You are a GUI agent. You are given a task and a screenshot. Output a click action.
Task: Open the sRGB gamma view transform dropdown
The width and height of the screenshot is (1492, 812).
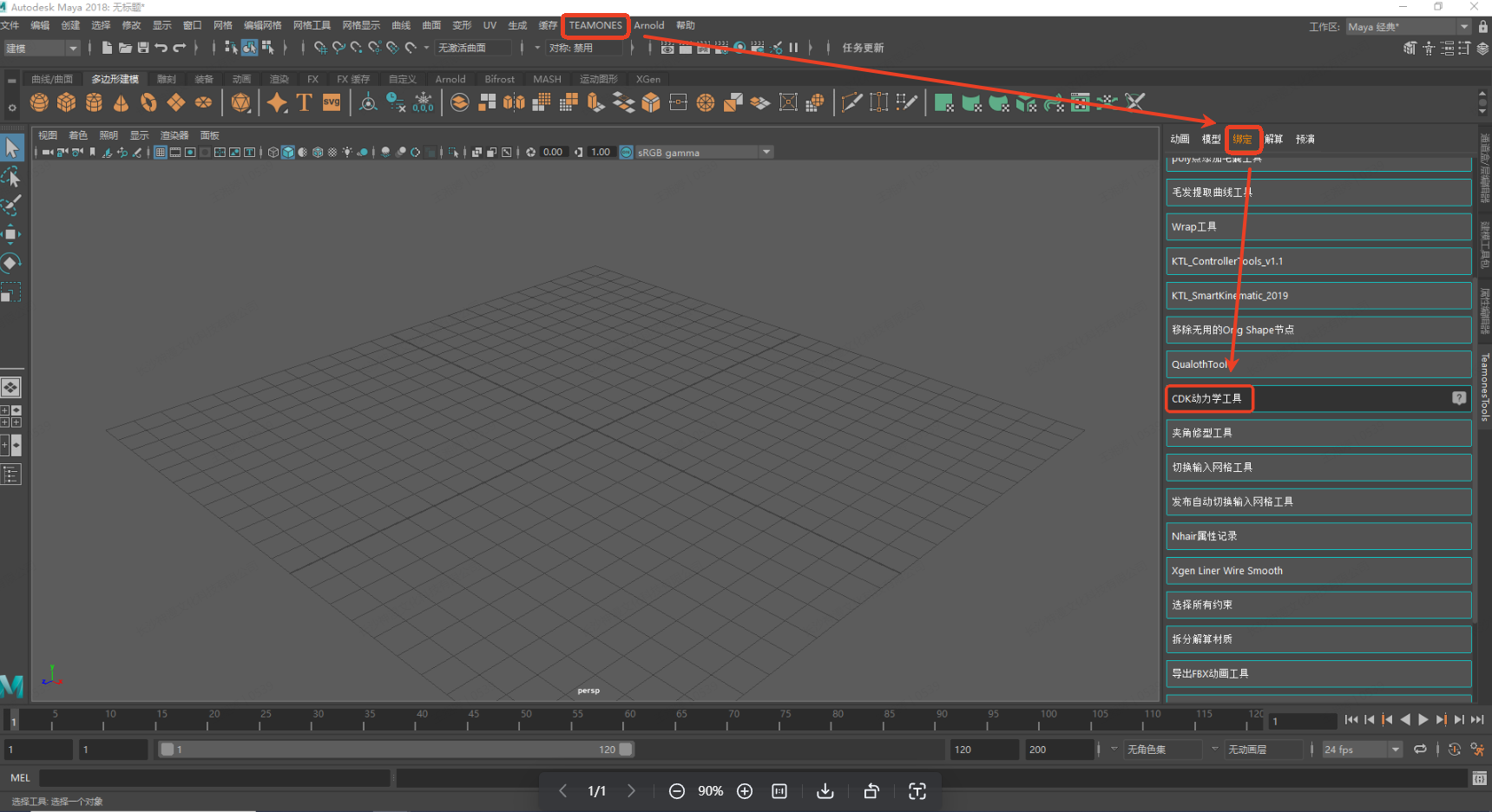coord(766,153)
